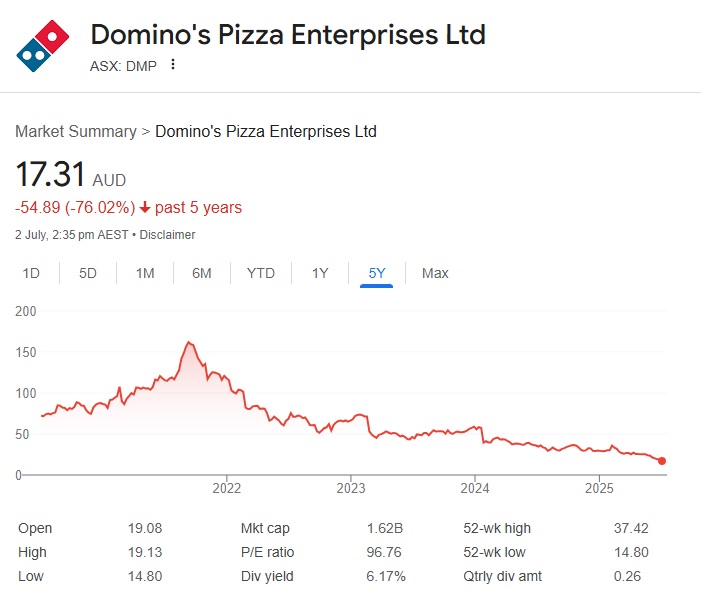Viewport: 701px width, 589px height.
Task: Click the 2021 peak on the price chart
Action: coord(189,343)
